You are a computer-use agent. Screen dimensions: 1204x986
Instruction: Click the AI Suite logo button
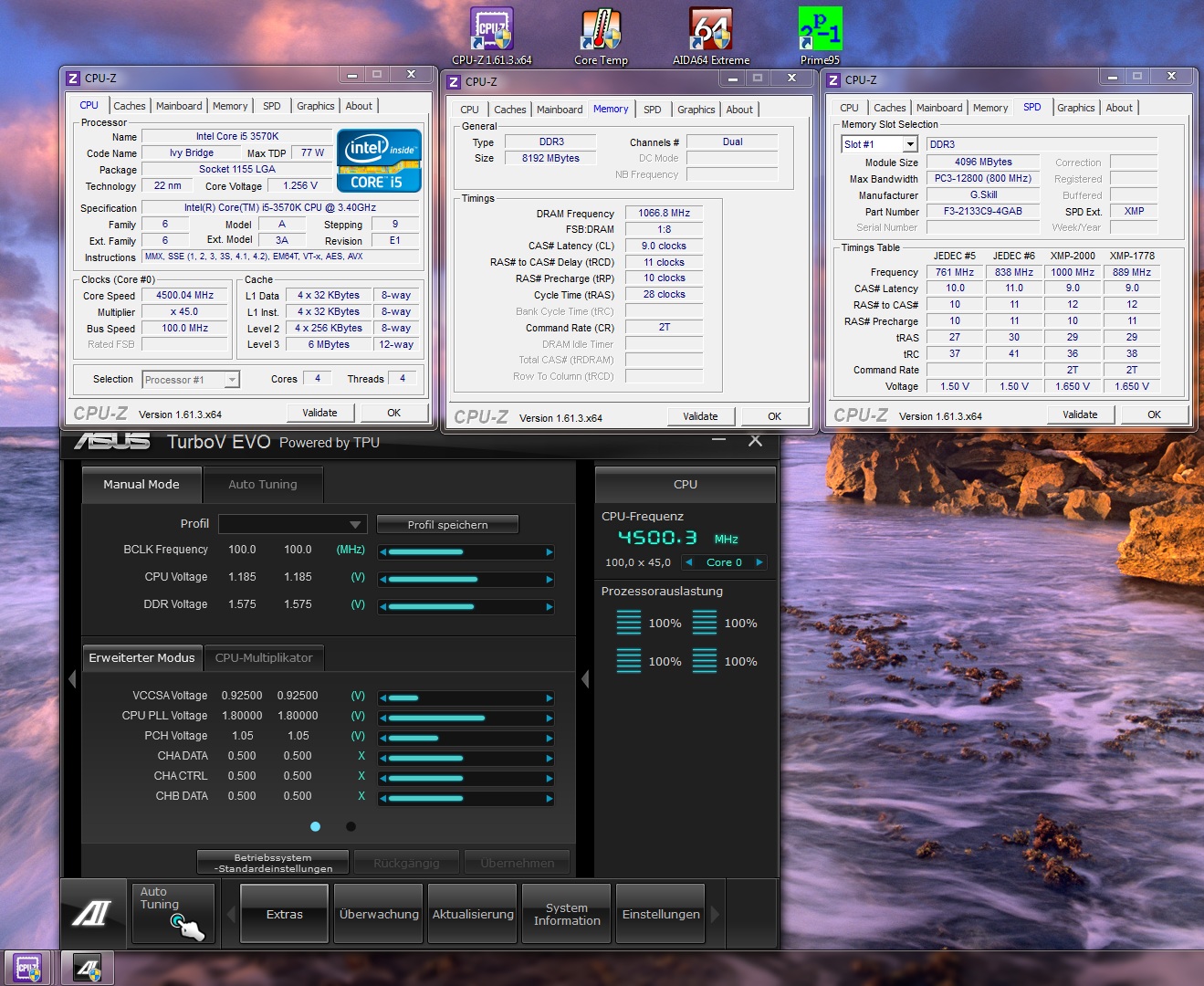point(93,913)
